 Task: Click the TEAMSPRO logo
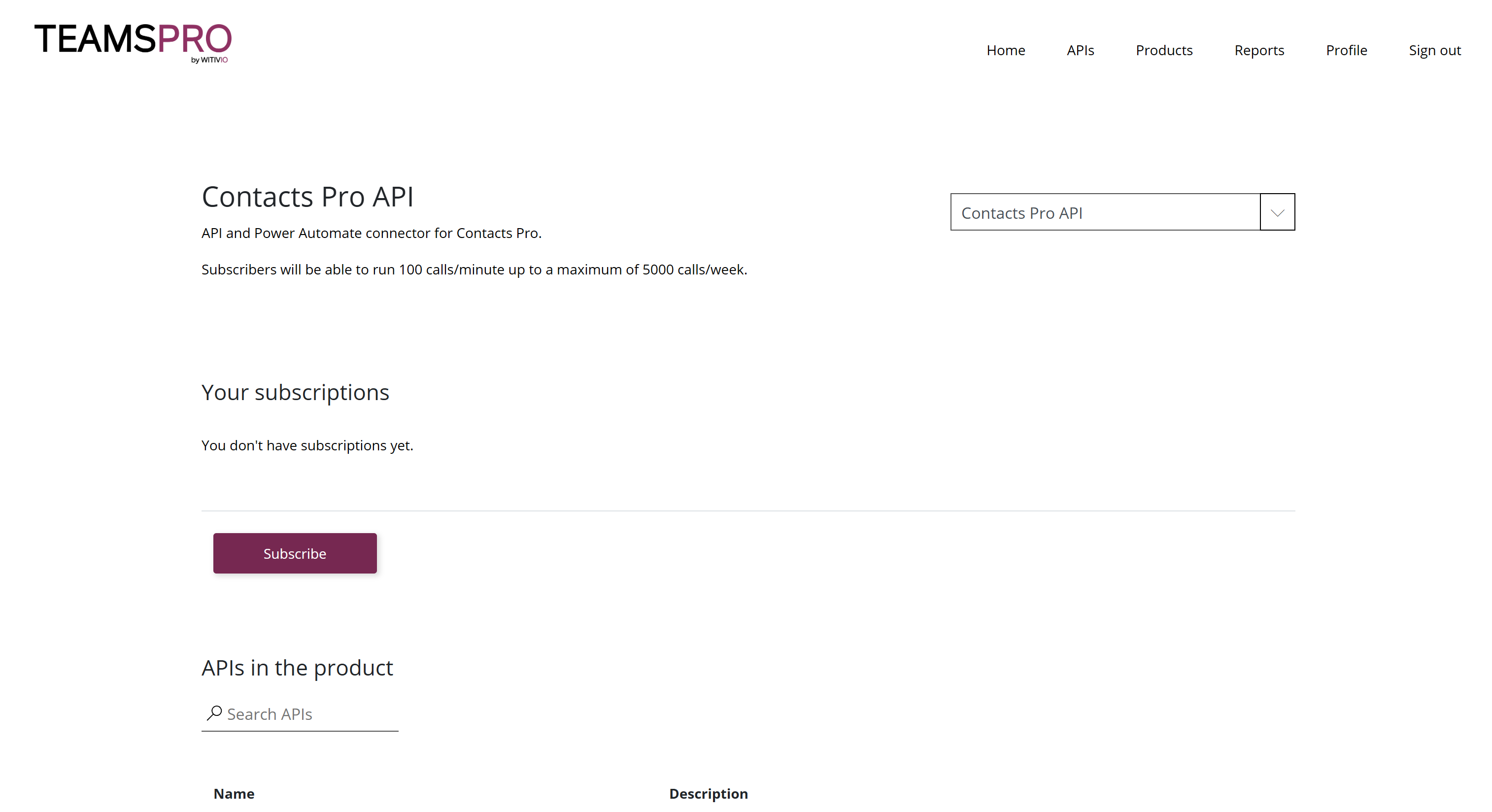pos(133,43)
